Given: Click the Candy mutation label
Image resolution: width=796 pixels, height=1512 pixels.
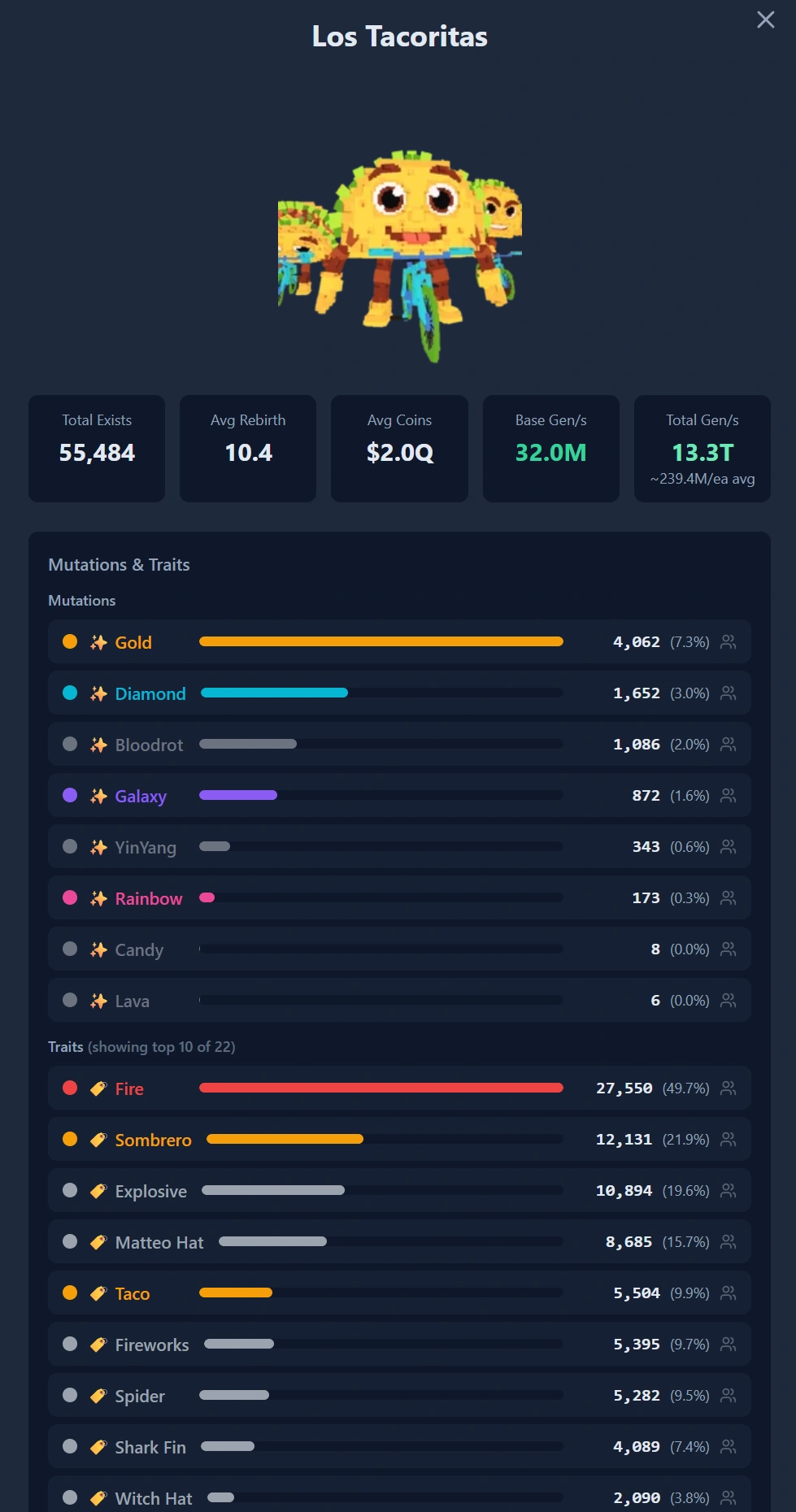Looking at the screenshot, I should [x=139, y=949].
